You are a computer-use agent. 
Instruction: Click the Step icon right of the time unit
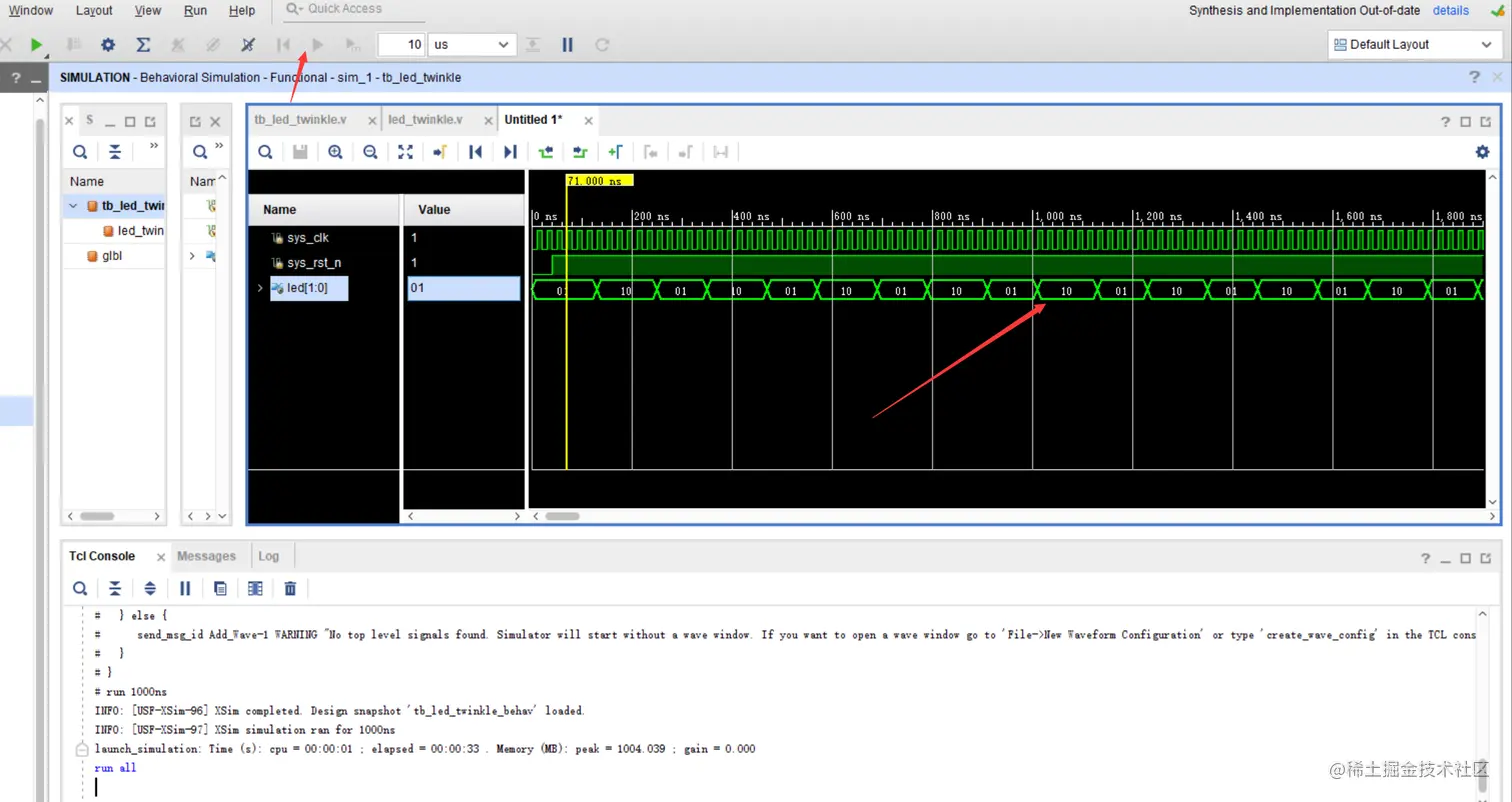pyautogui.click(x=533, y=45)
